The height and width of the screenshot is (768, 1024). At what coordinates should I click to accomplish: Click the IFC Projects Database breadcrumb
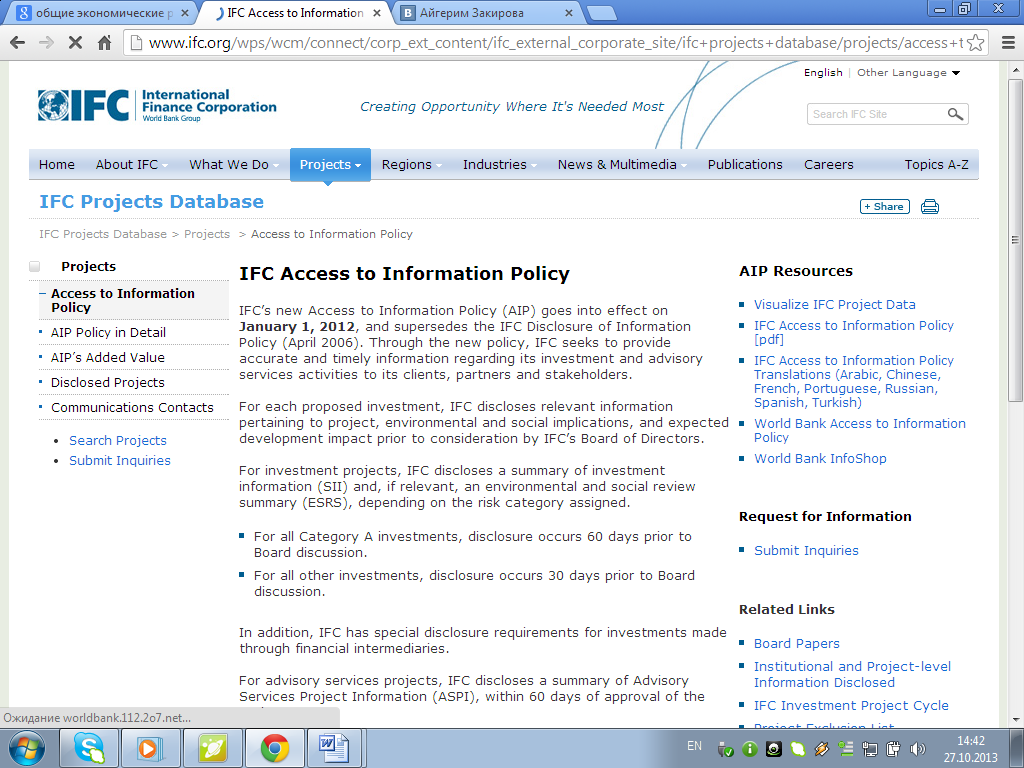pyautogui.click(x=103, y=234)
